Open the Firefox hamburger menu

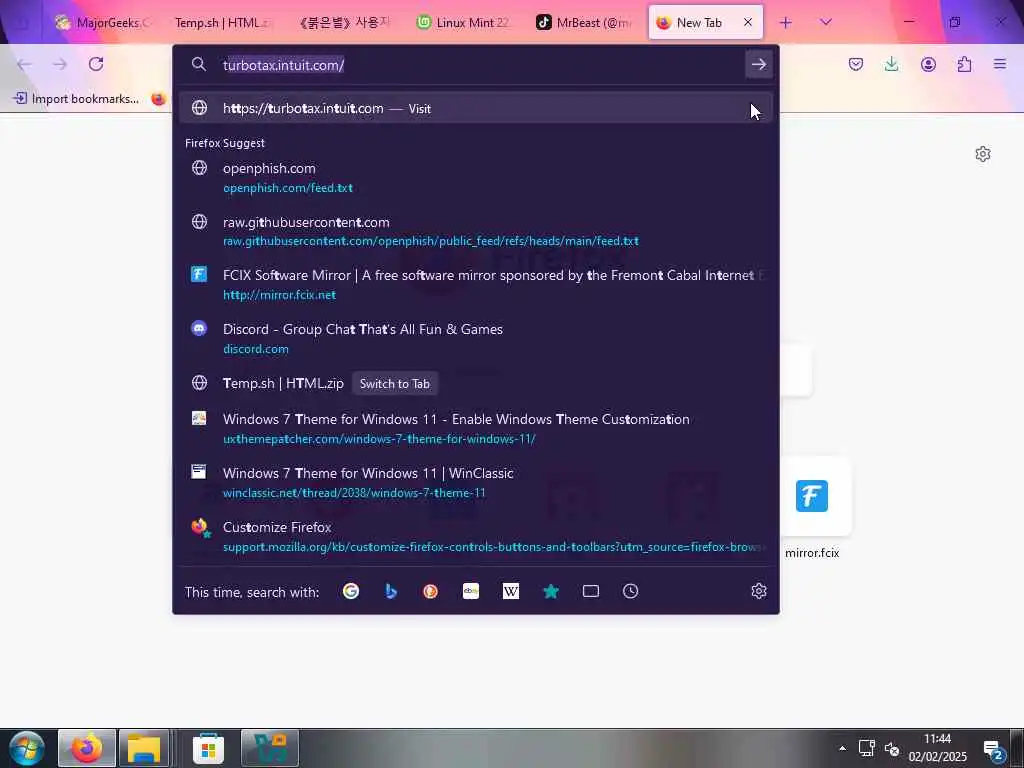1000,64
